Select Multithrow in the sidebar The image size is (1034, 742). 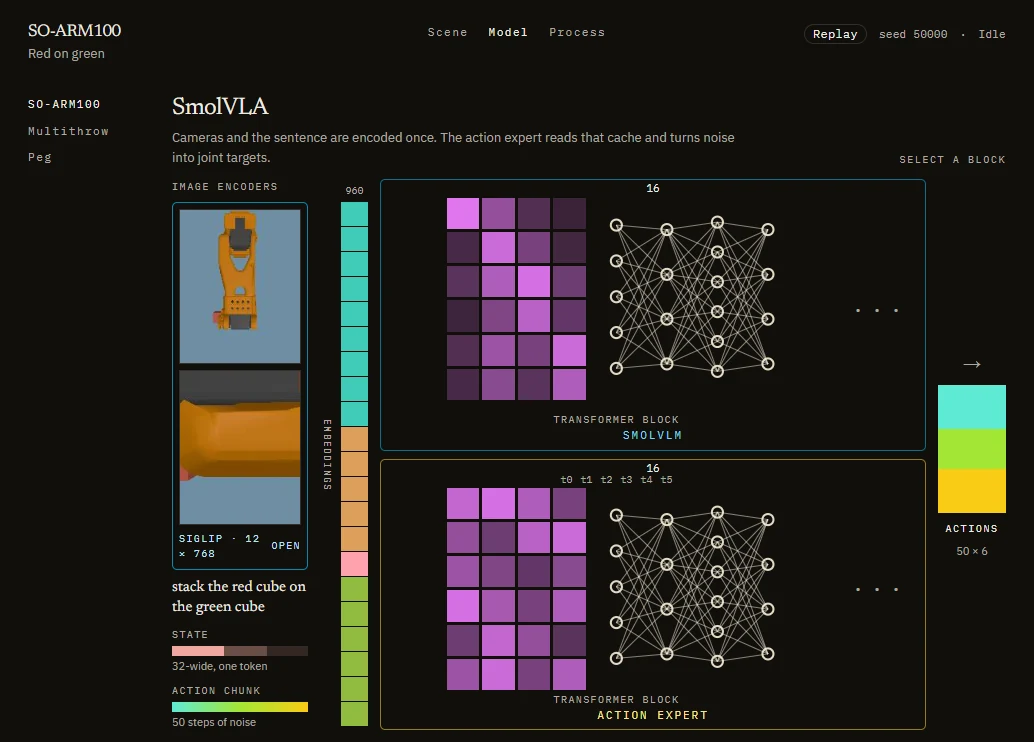coord(68,131)
